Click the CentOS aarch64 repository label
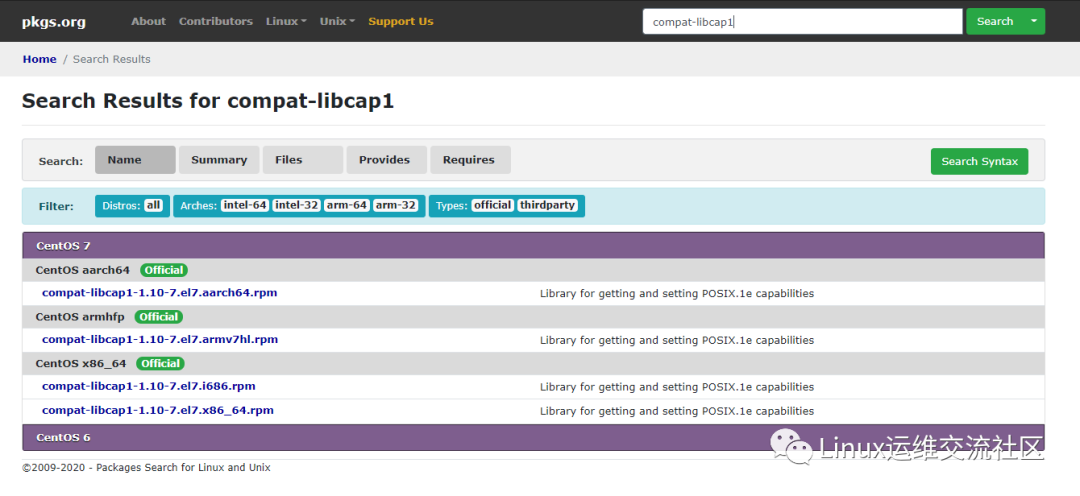Screen dimensions: 1080x496 [x=83, y=270]
